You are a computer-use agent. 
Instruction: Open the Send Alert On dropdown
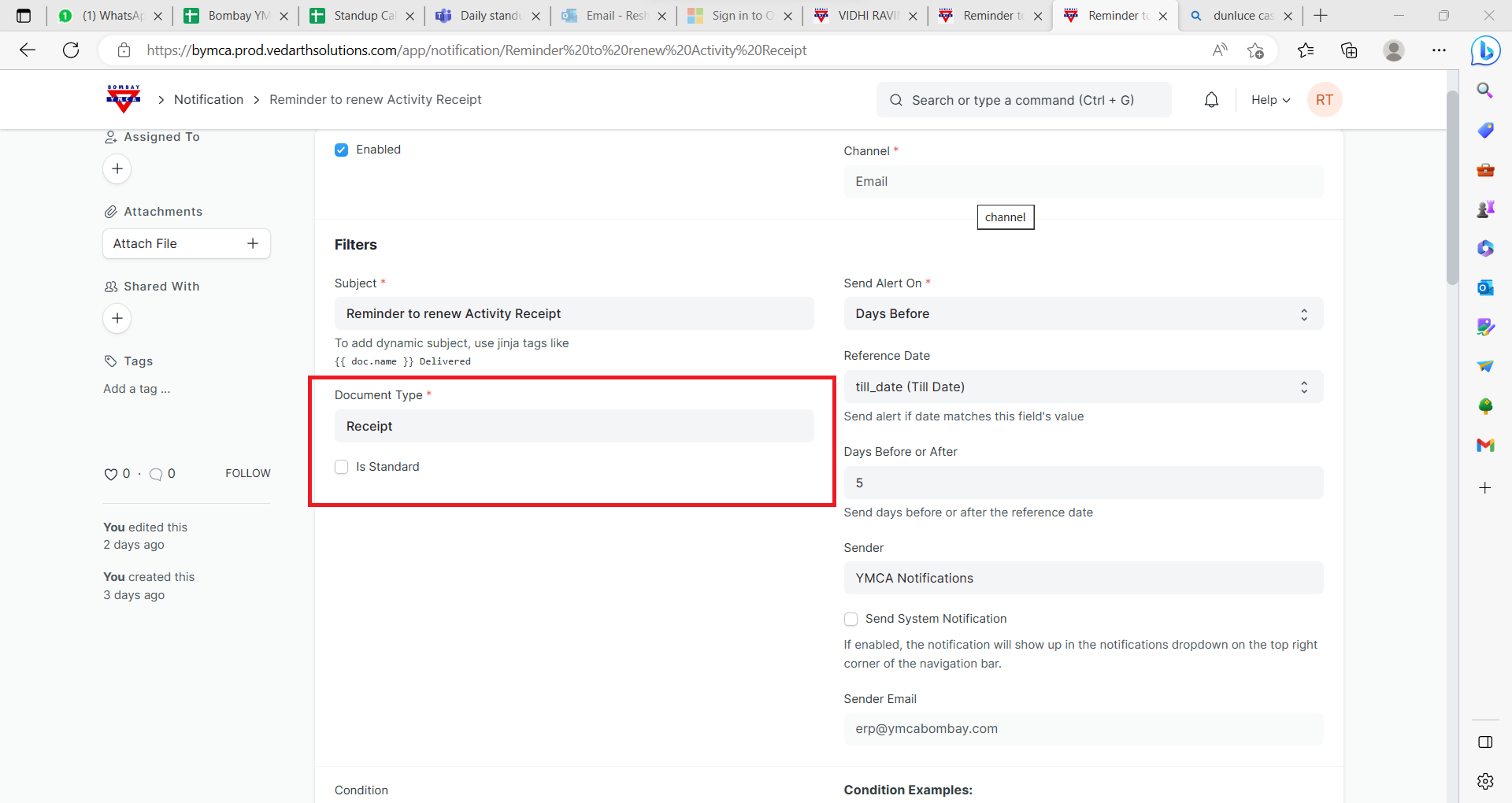pyautogui.click(x=1083, y=313)
